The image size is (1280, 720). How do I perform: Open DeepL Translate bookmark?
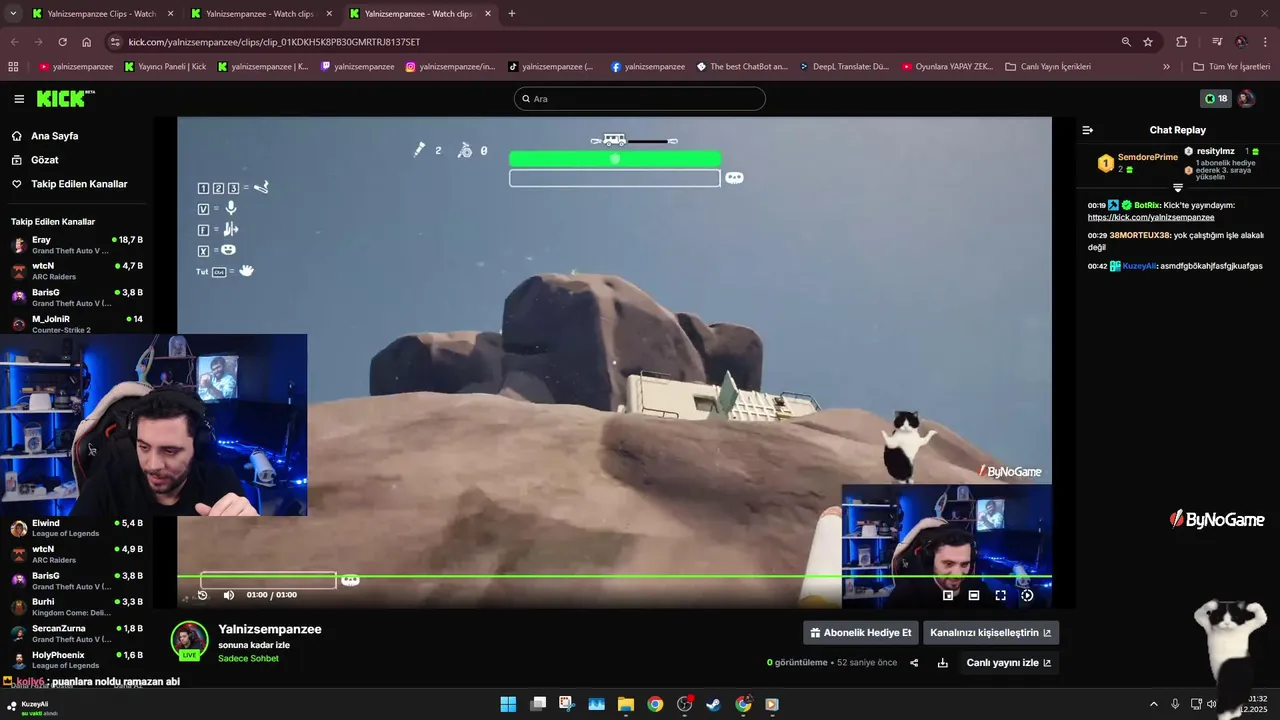(x=844, y=67)
